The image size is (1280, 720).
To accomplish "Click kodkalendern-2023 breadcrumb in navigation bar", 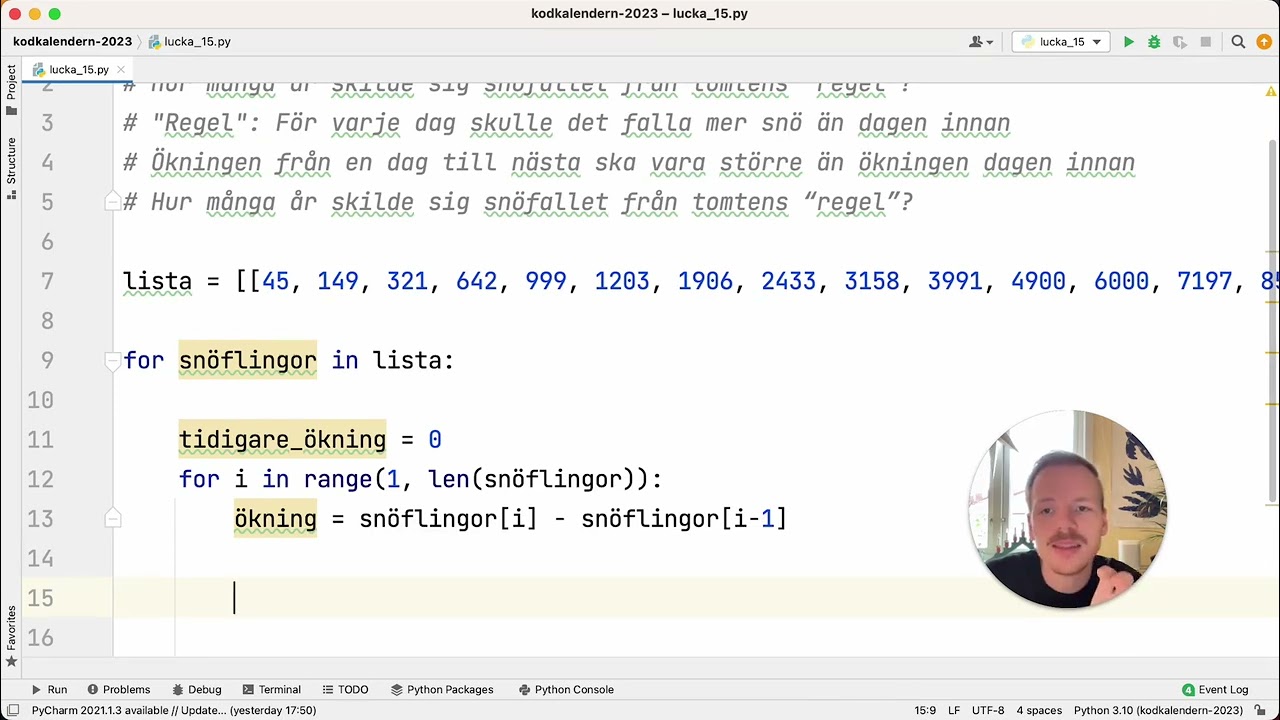I will point(72,42).
